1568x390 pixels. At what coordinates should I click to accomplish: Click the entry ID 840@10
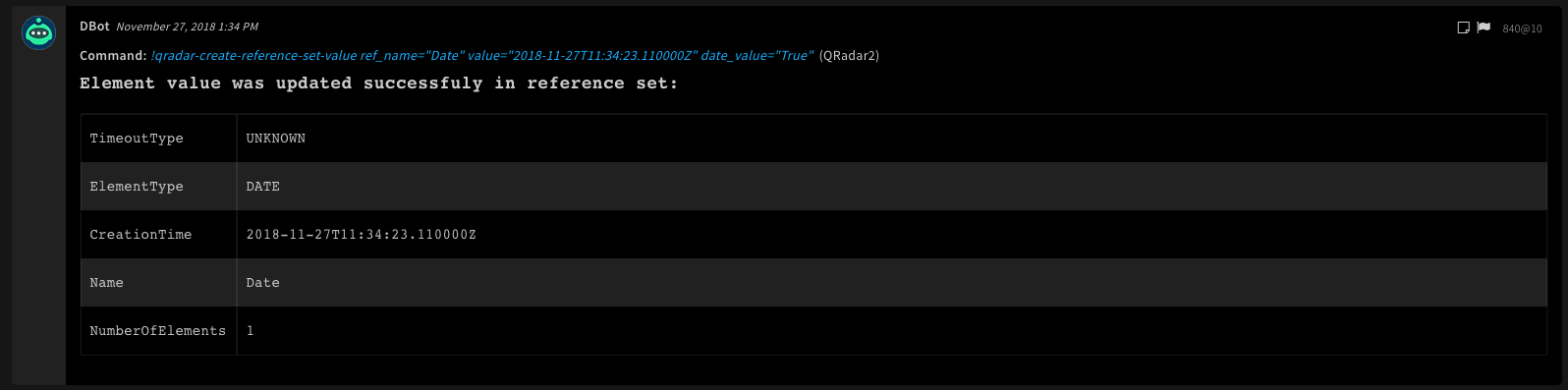tap(1522, 28)
